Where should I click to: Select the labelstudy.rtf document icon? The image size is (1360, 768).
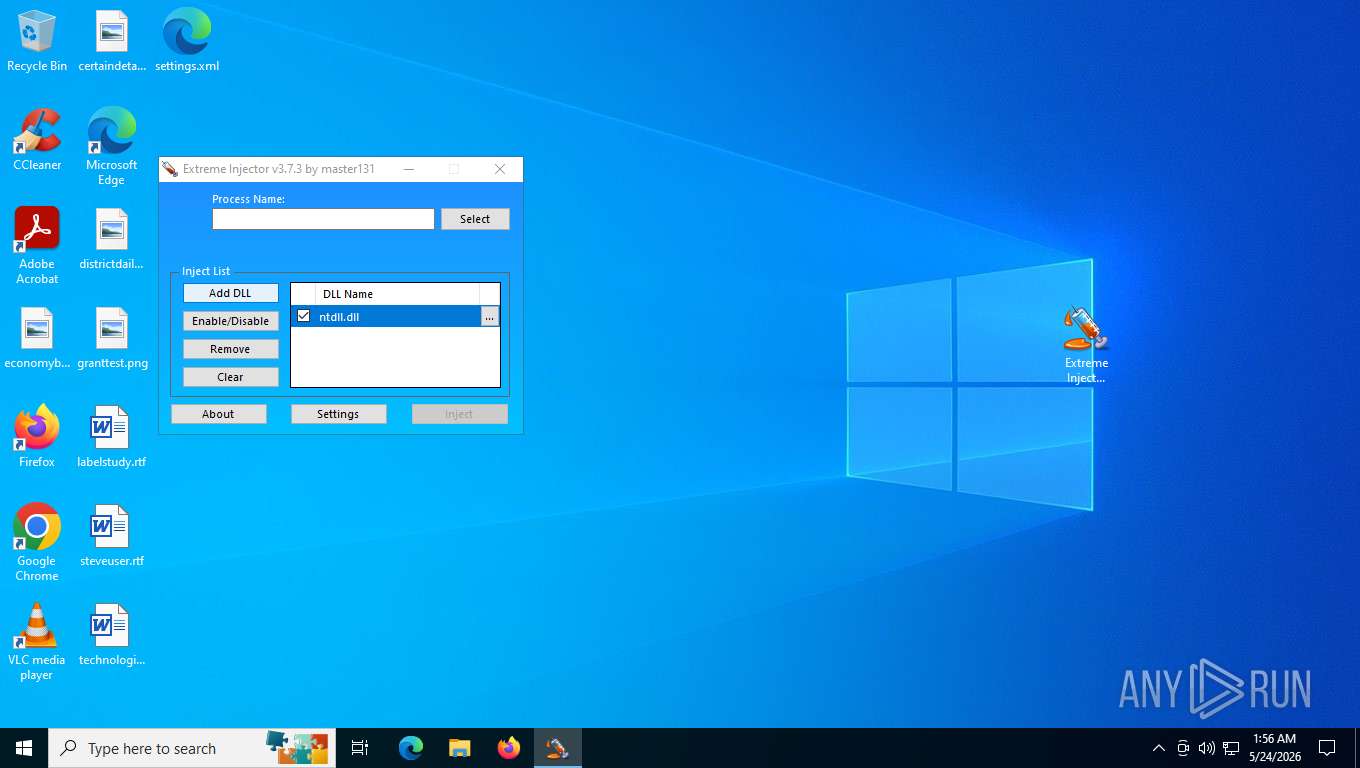tap(112, 437)
